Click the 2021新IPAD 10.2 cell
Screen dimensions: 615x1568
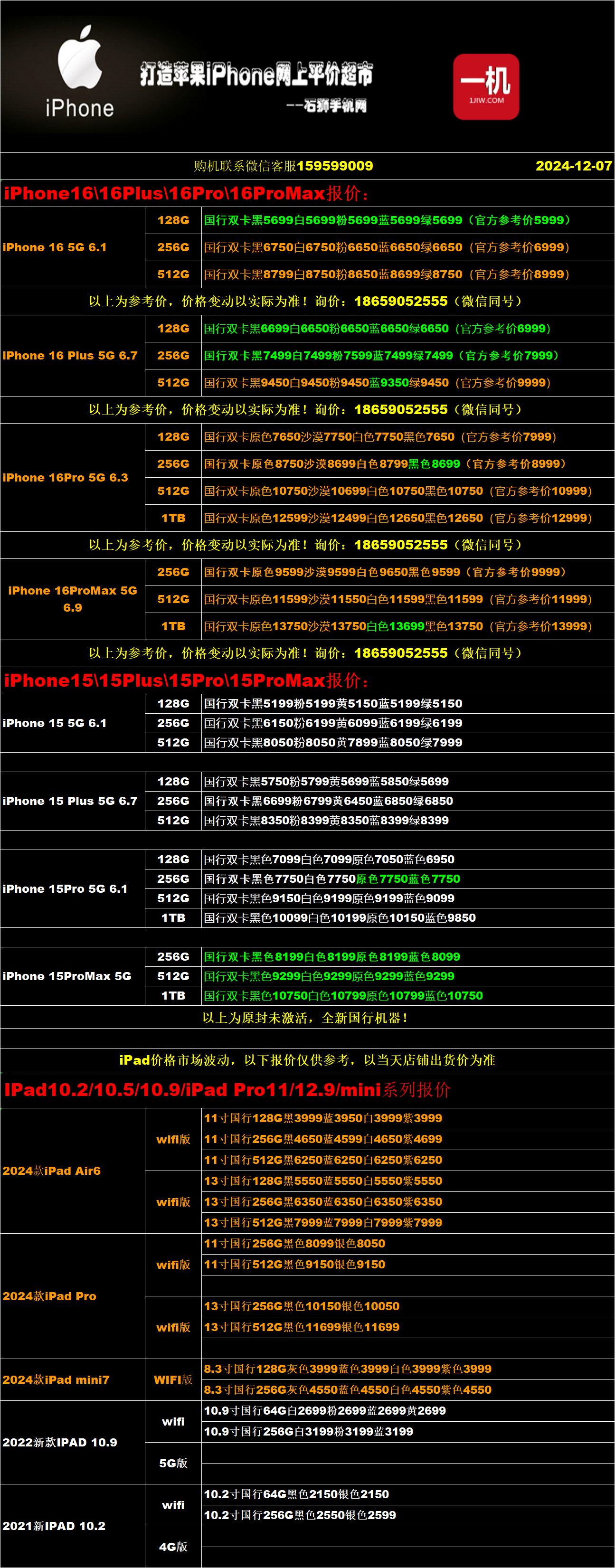point(73,1526)
